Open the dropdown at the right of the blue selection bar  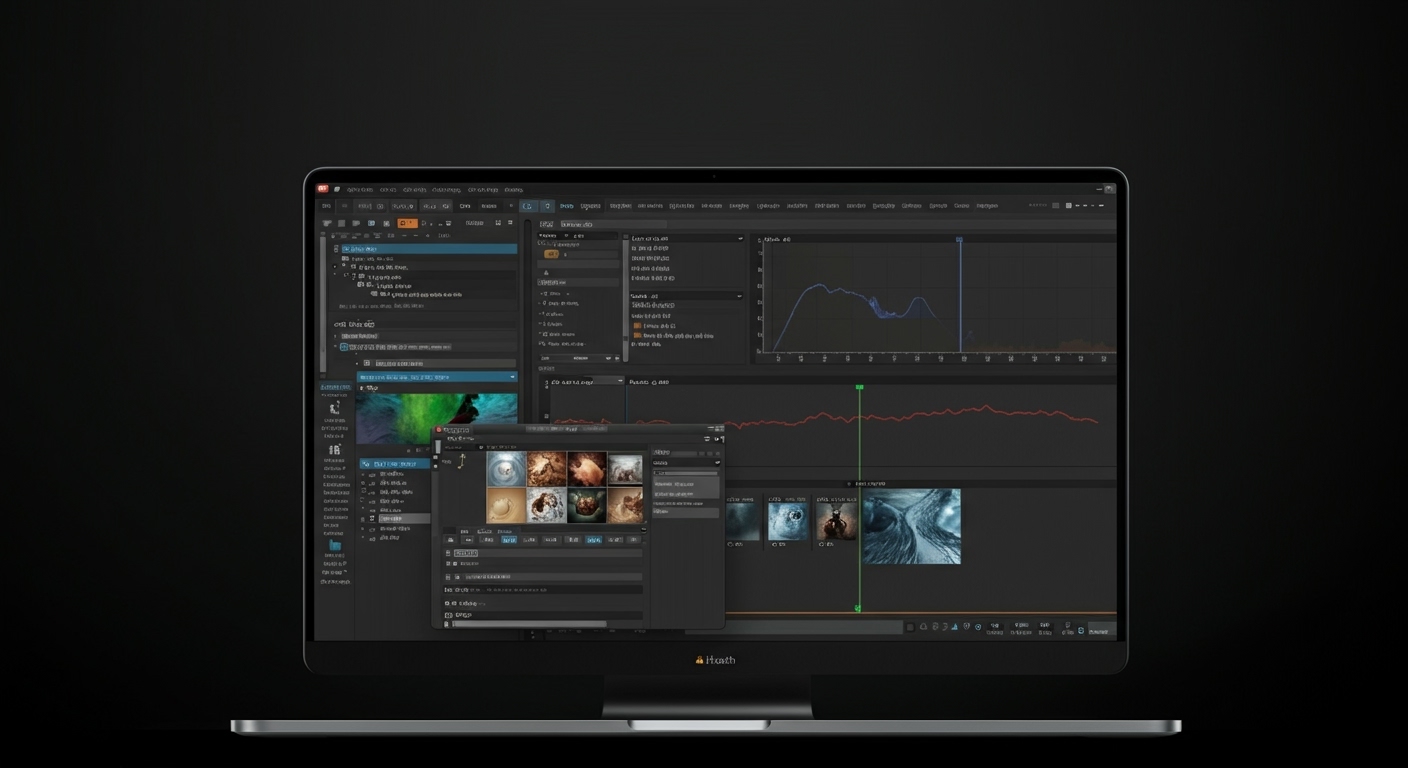(512, 377)
